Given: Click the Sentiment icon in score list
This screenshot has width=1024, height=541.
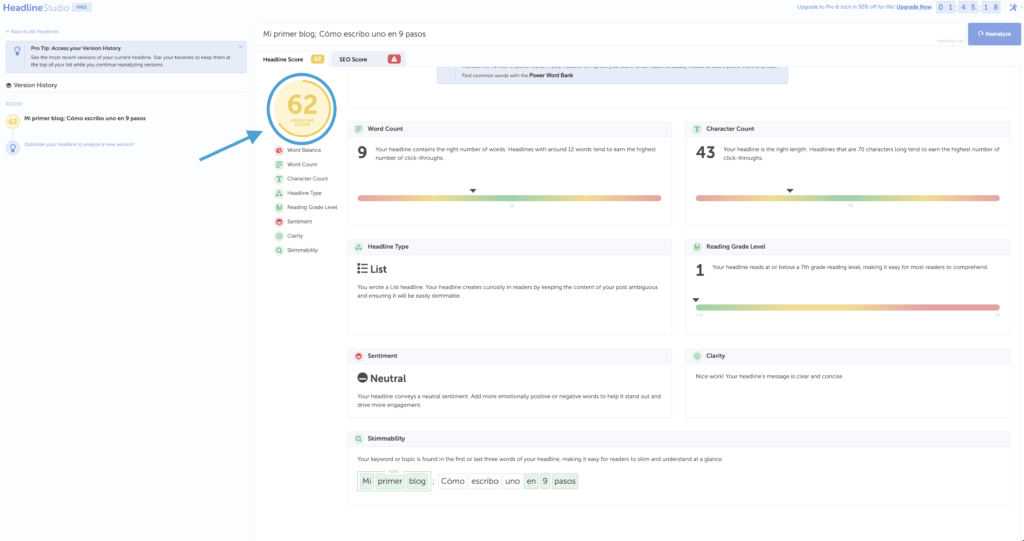Looking at the screenshot, I should [278, 221].
